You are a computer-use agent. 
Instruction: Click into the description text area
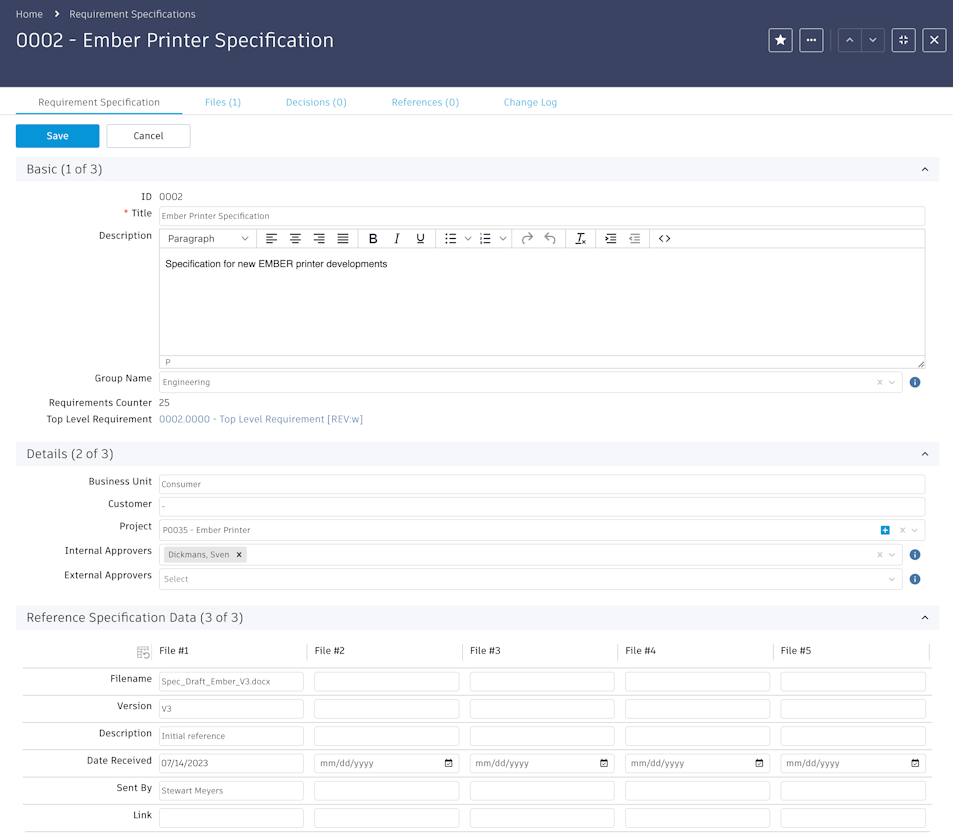click(542, 302)
